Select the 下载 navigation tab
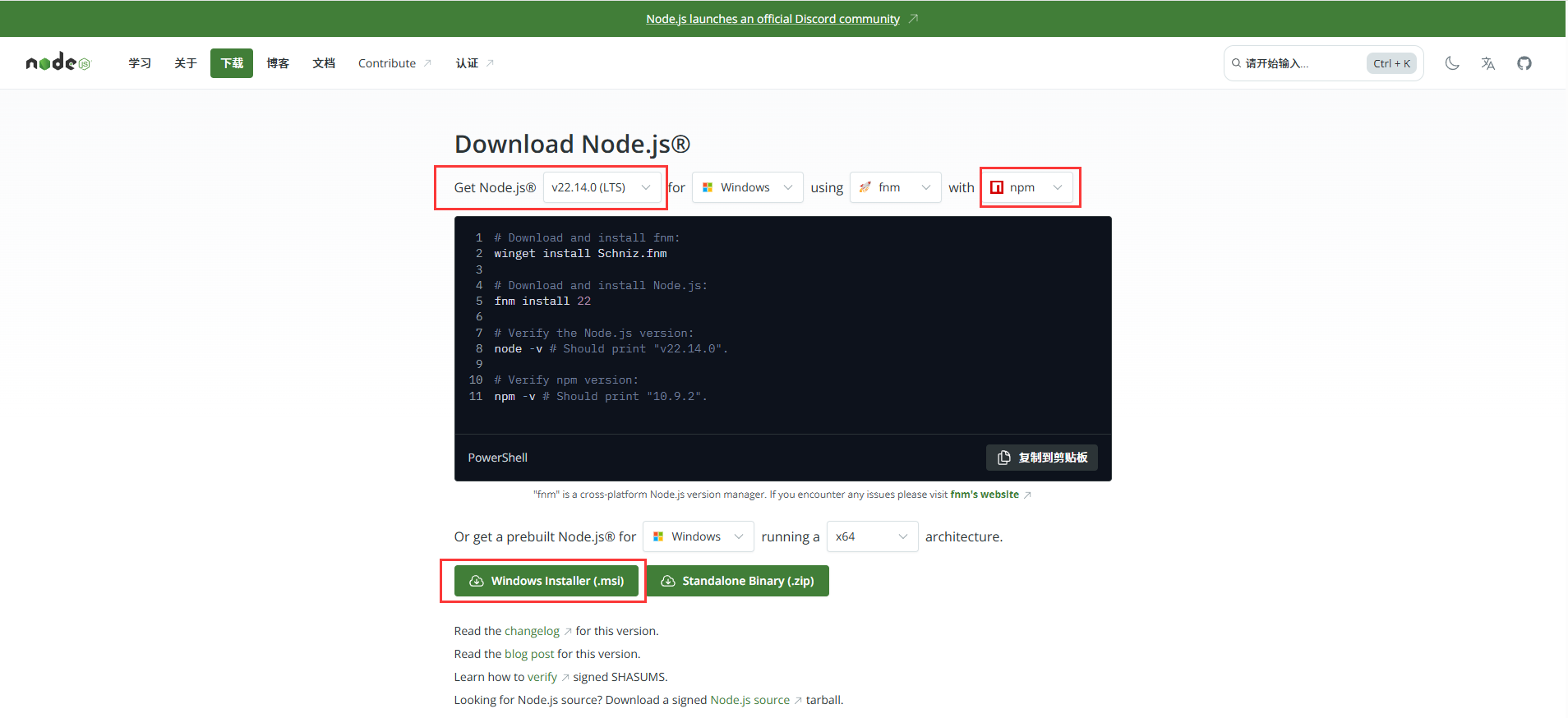The image size is (1568, 718). point(232,63)
